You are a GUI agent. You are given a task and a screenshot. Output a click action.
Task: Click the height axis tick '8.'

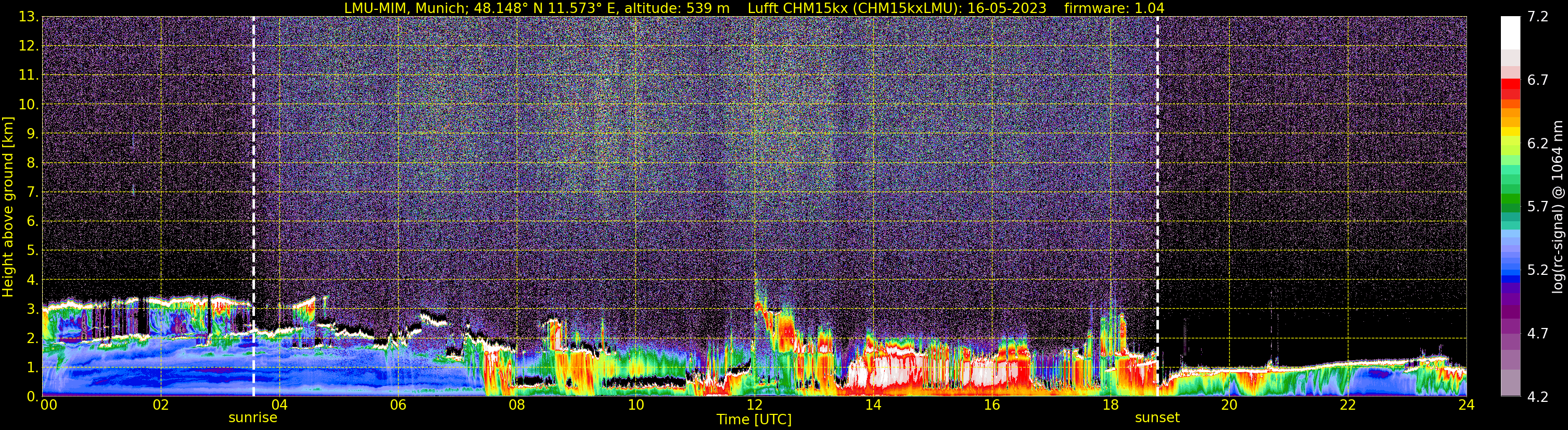click(x=32, y=162)
